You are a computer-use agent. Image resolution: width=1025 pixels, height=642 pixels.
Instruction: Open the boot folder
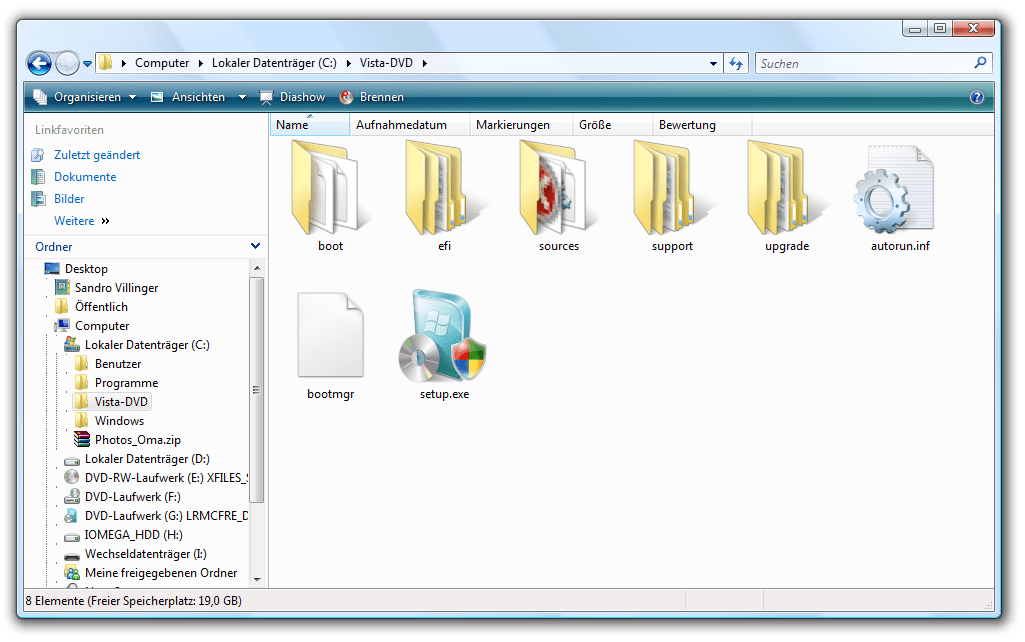[x=330, y=190]
